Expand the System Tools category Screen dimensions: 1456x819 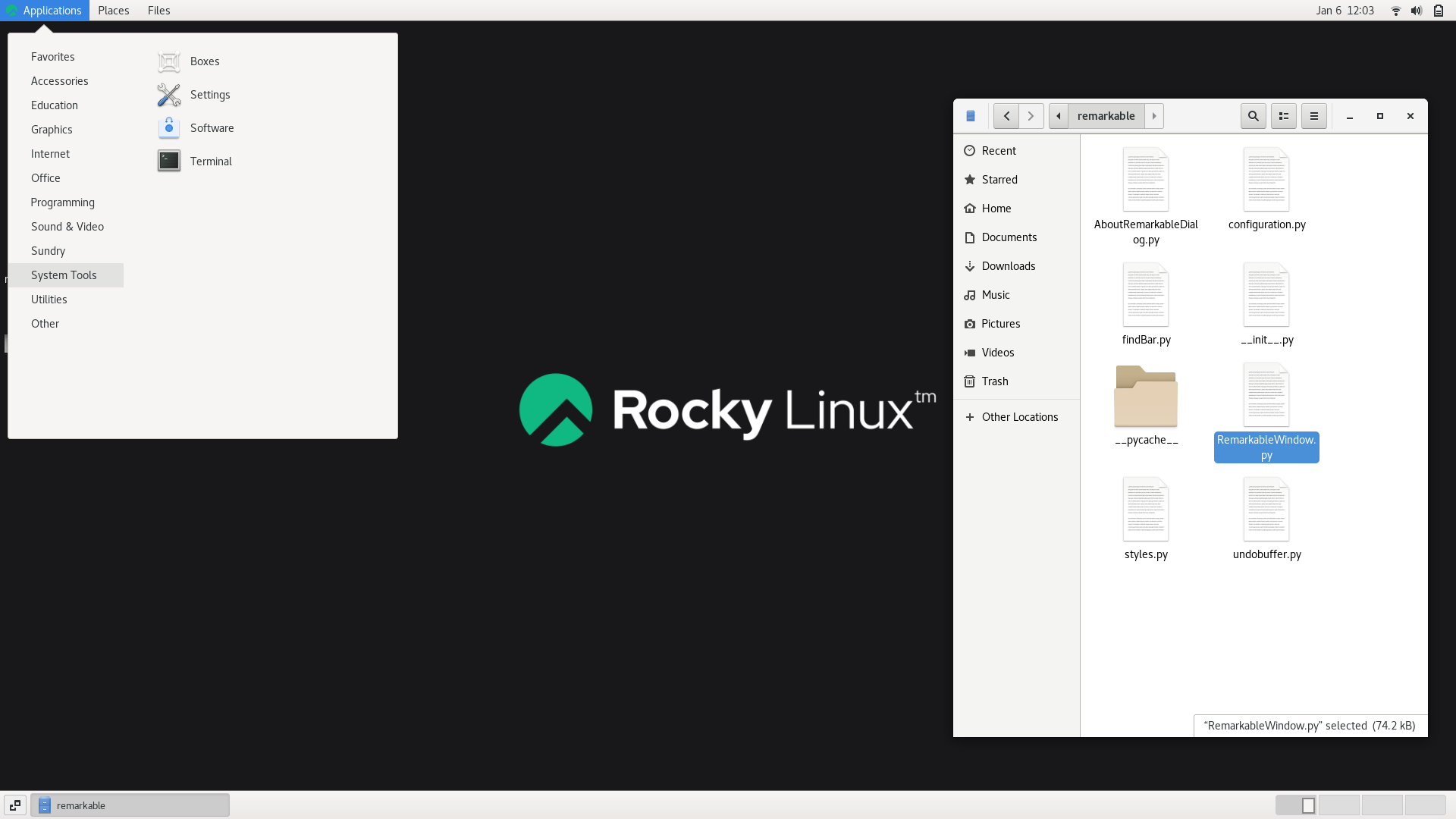point(63,275)
